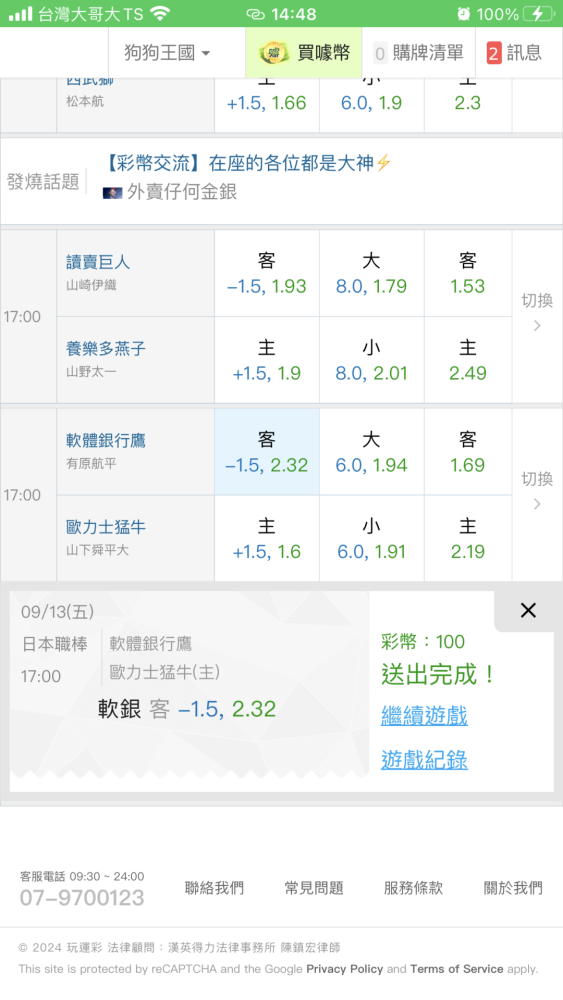
Task: Open the 購牌清單 tab
Action: (x=418, y=53)
